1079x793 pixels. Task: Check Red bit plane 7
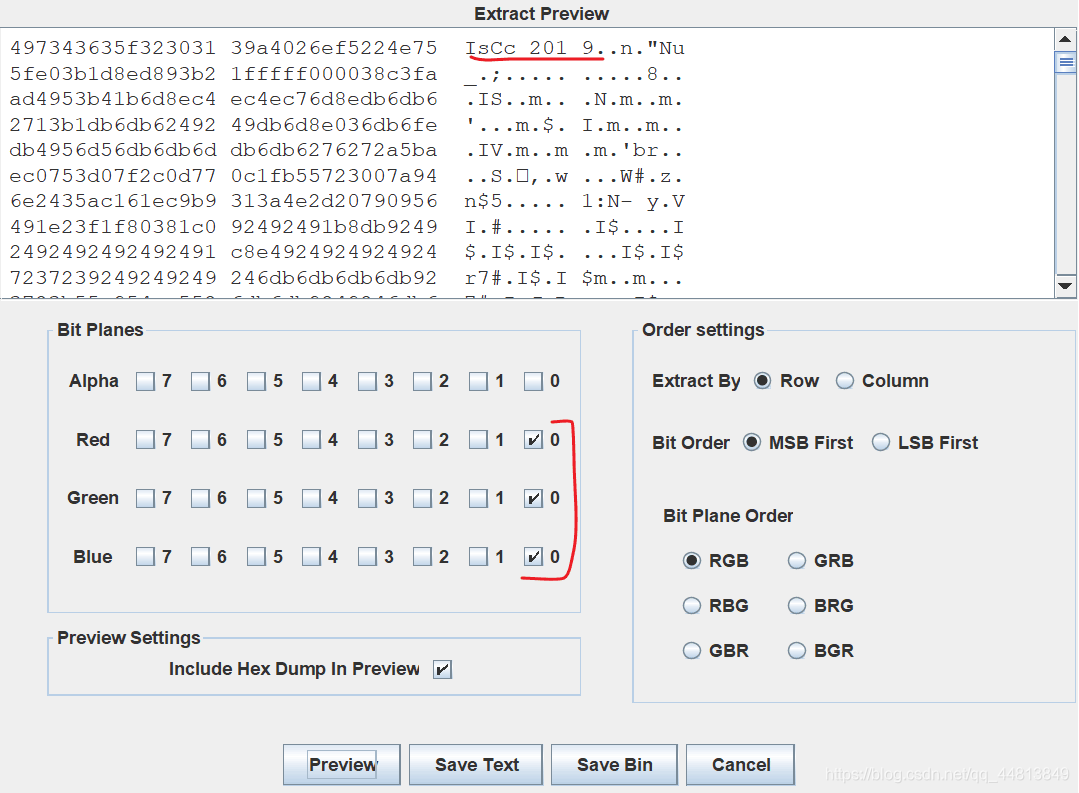[x=145, y=440]
